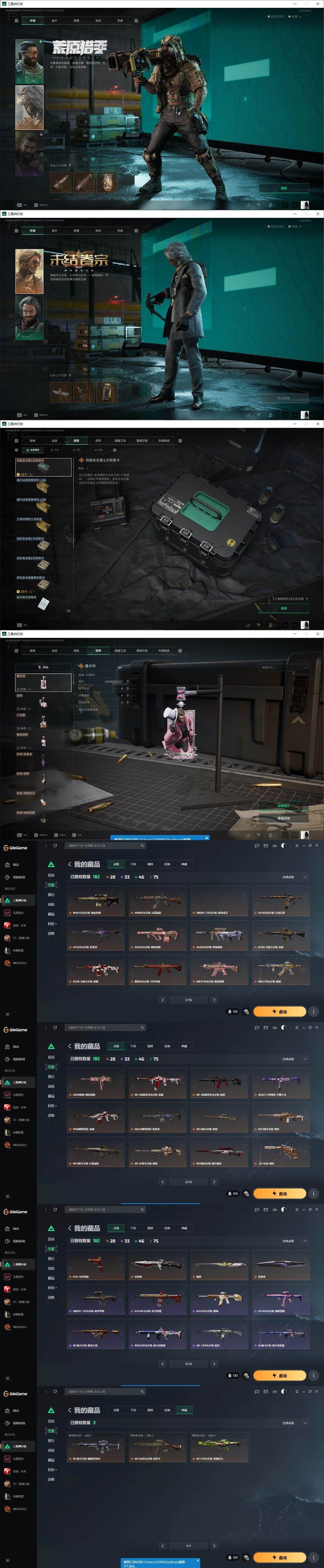
Task: Click the 启动 launch button on page 3/16
Action: pyautogui.click(x=279, y=1376)
